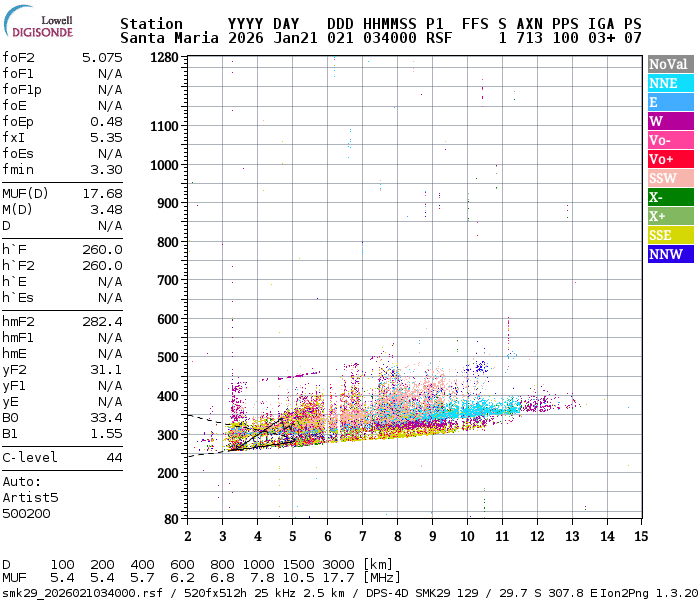Click the 600 km height axis label
This screenshot has height=600, width=700.
pyautogui.click(x=168, y=319)
